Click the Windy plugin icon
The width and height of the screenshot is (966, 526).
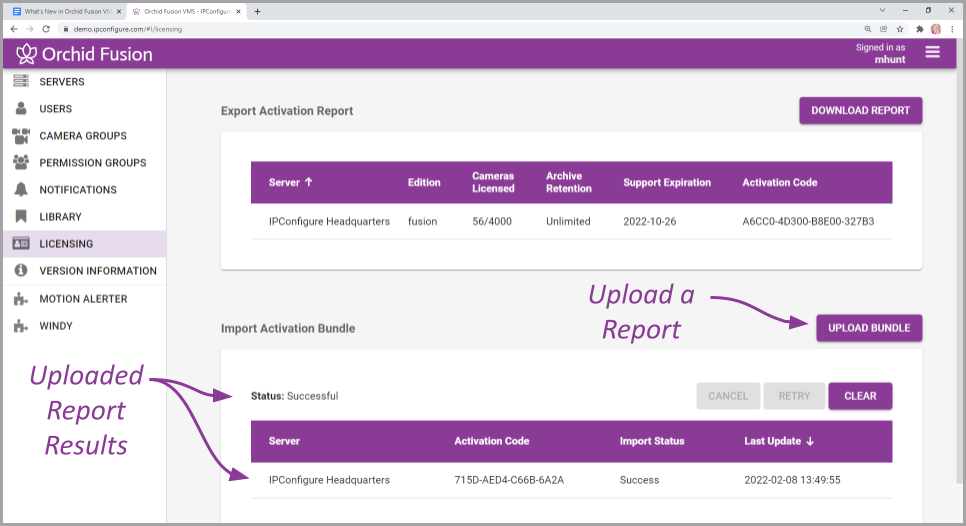pyautogui.click(x=21, y=326)
